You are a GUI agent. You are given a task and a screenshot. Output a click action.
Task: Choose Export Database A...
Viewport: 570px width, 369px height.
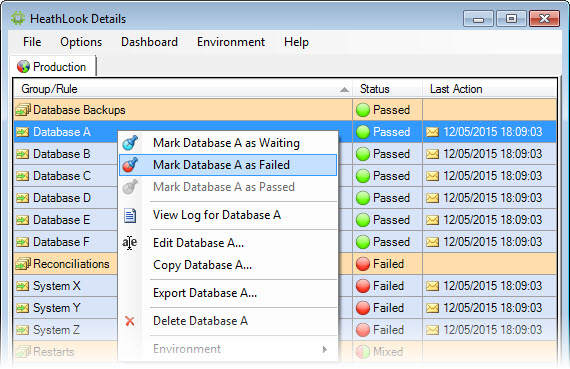228,293
